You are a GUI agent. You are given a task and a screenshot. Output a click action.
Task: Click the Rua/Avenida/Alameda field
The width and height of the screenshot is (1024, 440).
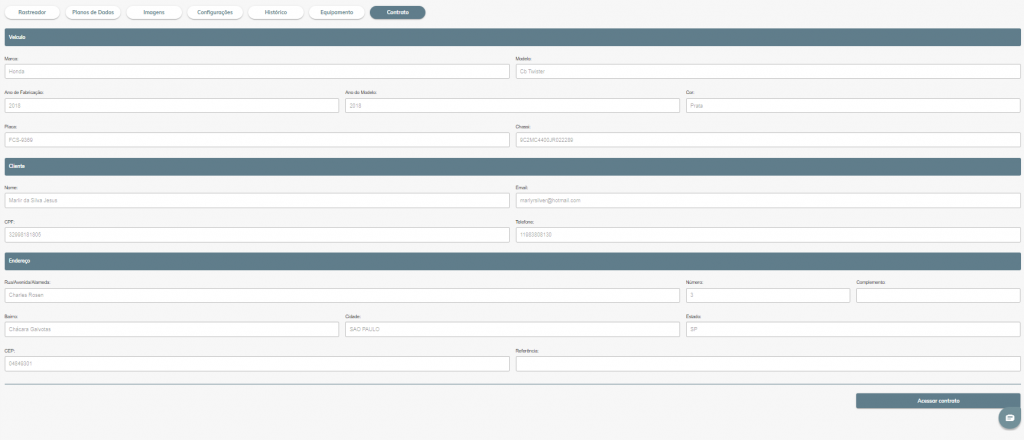342,295
